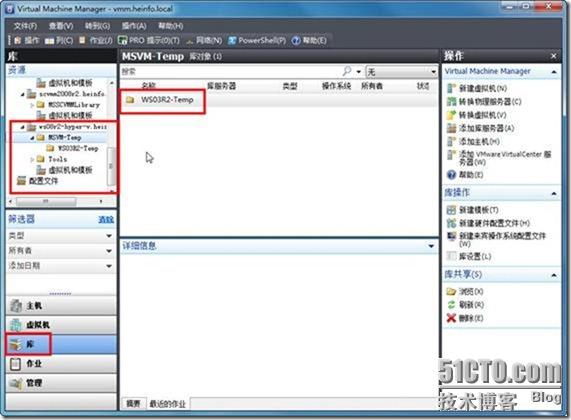The width and height of the screenshot is (571, 420).
Task: Collapse the MSVM-Temp tree node arrow
Action: point(32,138)
